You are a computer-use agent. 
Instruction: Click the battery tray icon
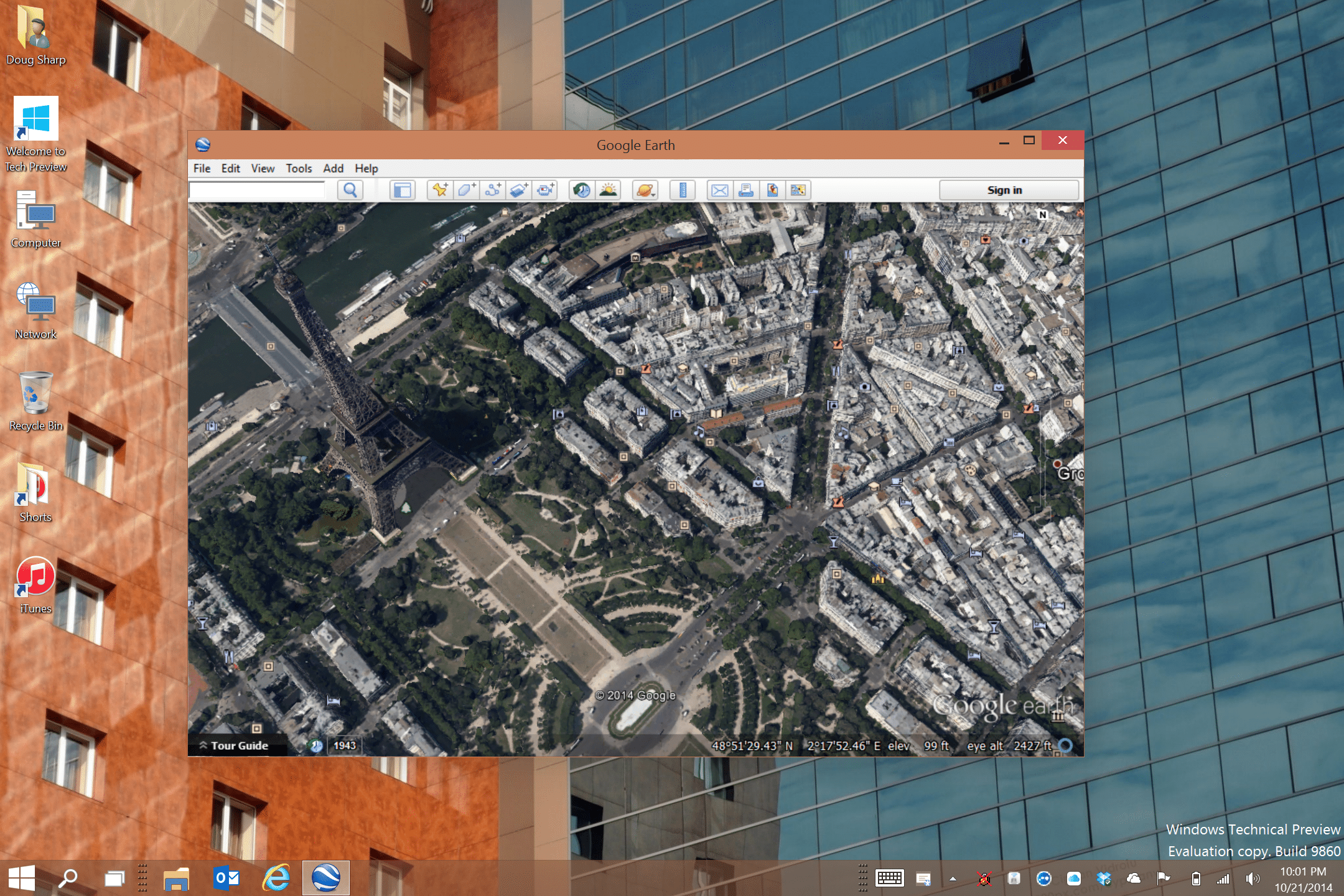click(x=1195, y=879)
